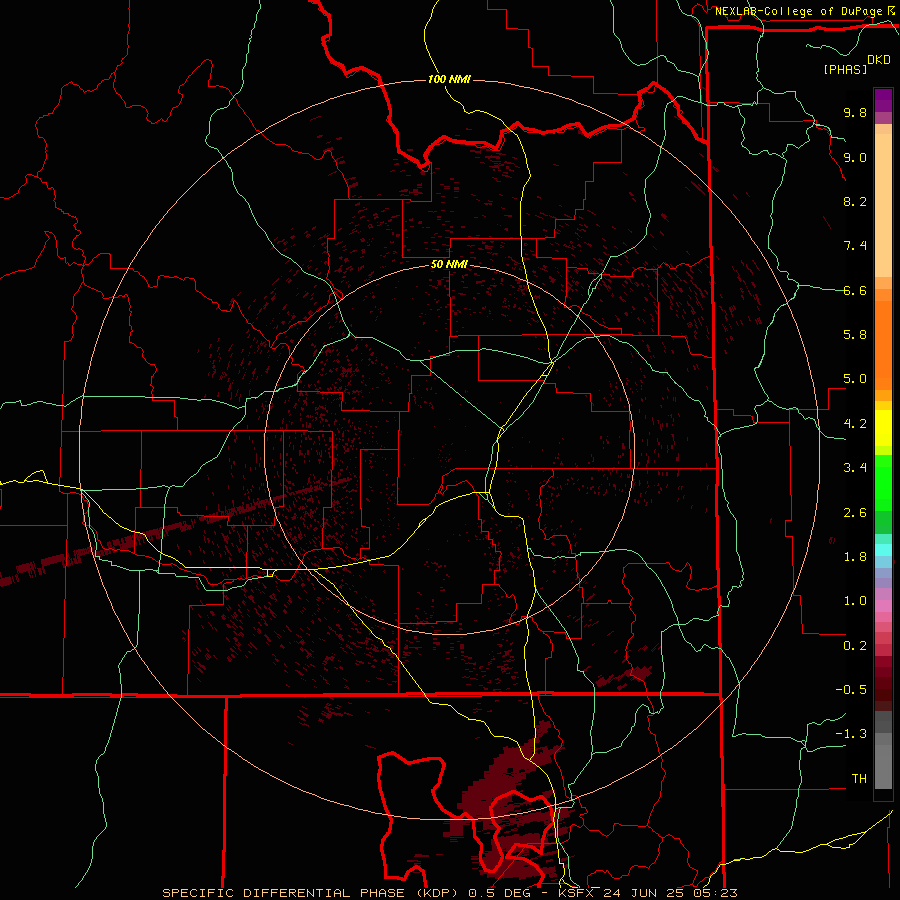Click the 4.2 scale value
This screenshot has height=900, width=900.
pos(855,424)
